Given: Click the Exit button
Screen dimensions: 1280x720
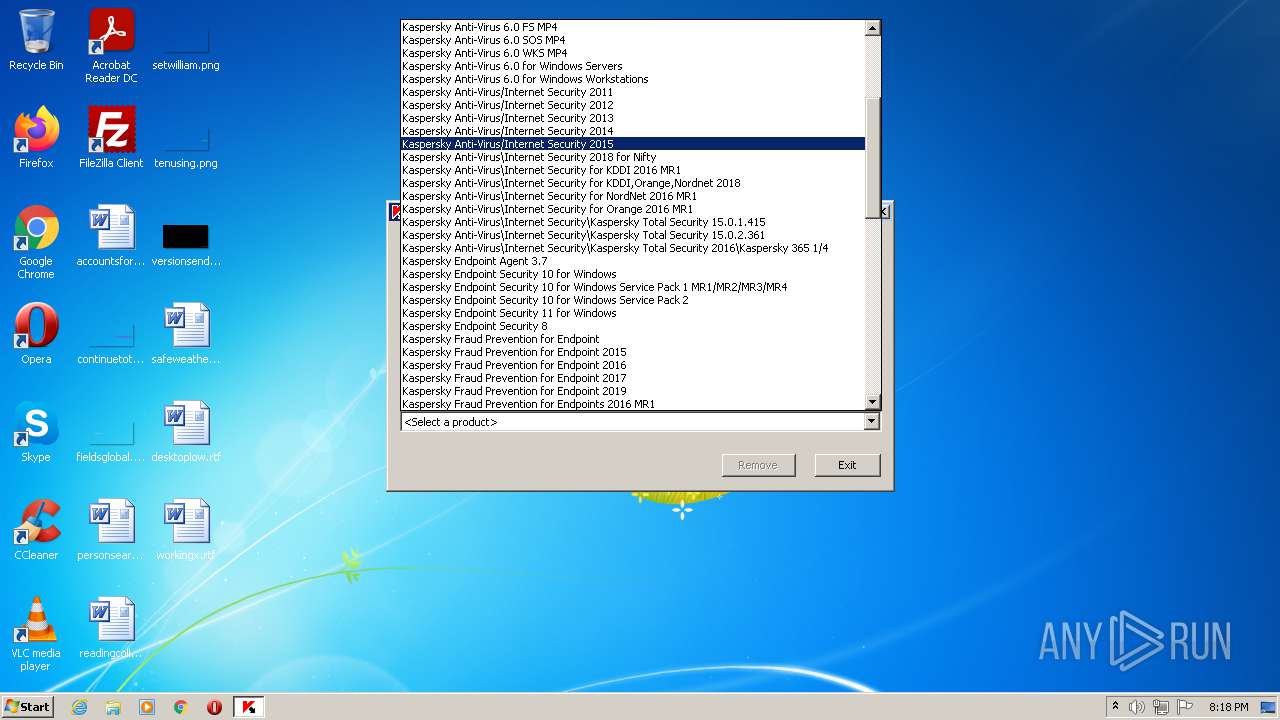Looking at the screenshot, I should click(847, 465).
